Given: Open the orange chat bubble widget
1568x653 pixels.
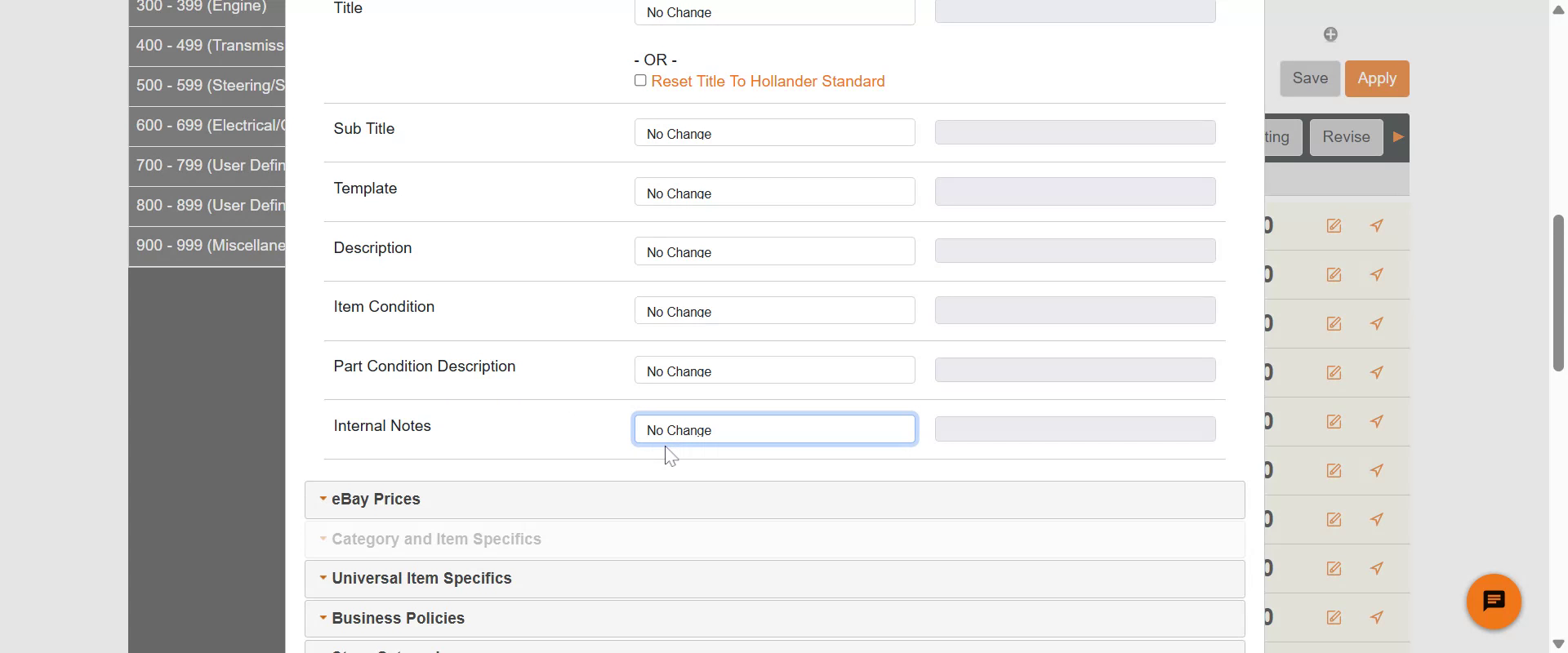Looking at the screenshot, I should tap(1494, 602).
